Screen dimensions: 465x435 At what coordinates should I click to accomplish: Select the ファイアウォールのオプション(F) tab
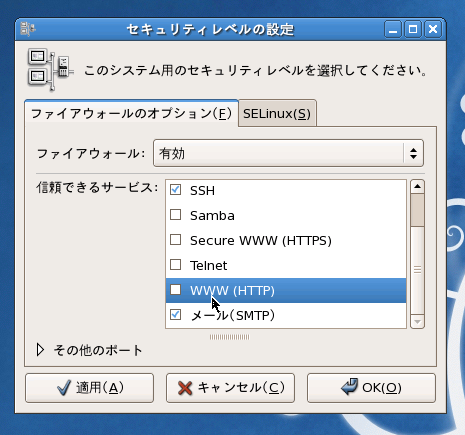[x=131, y=113]
